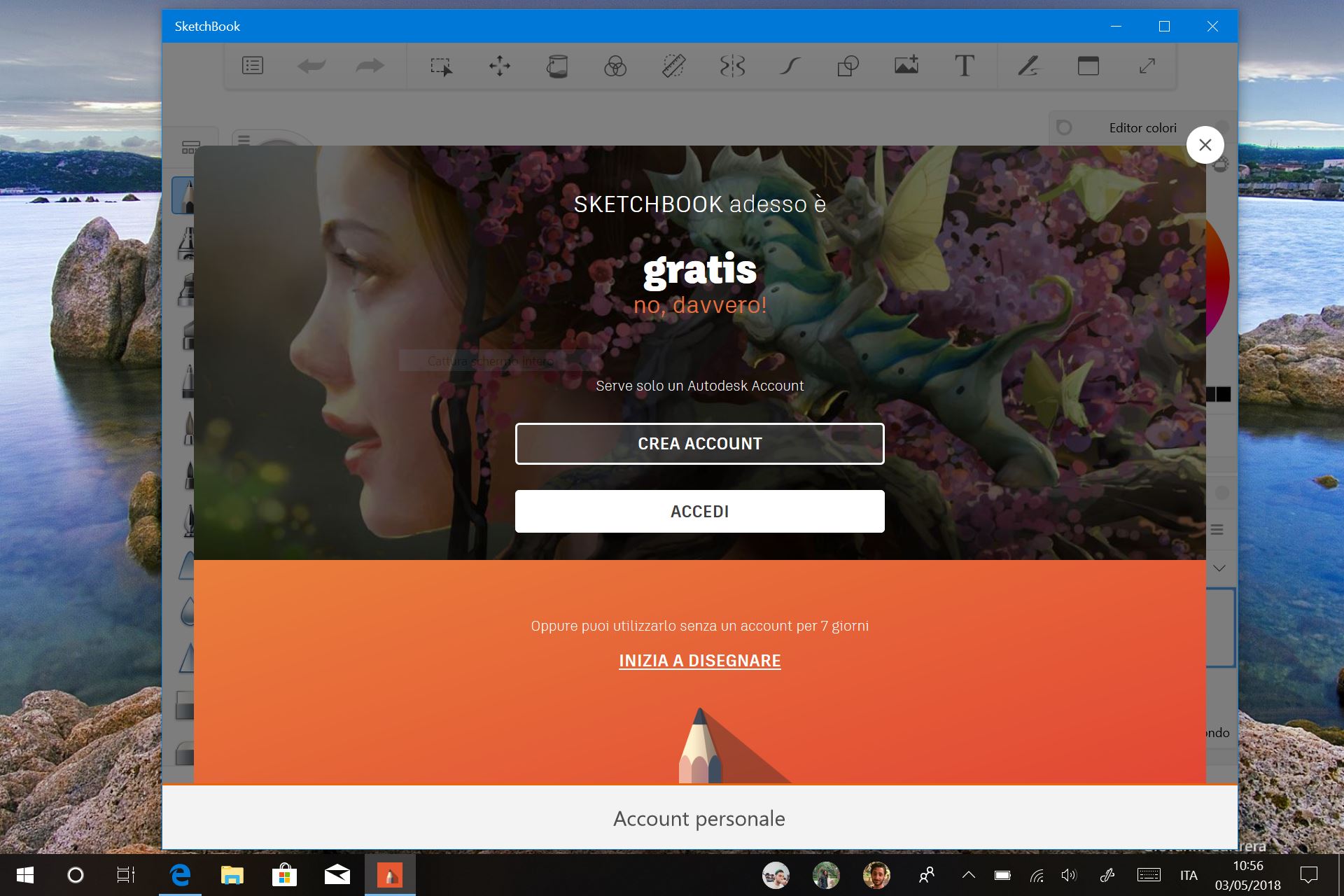Enable the Symmetry tool
The width and height of the screenshot is (1344, 896).
732,66
